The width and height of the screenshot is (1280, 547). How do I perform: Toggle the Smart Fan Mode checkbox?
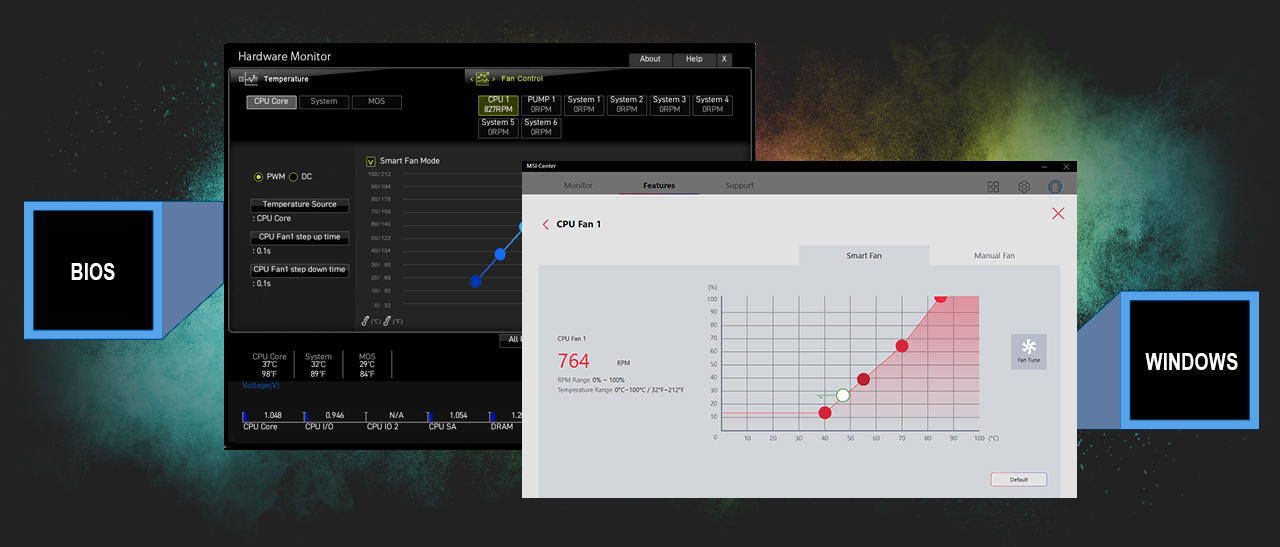(x=370, y=161)
